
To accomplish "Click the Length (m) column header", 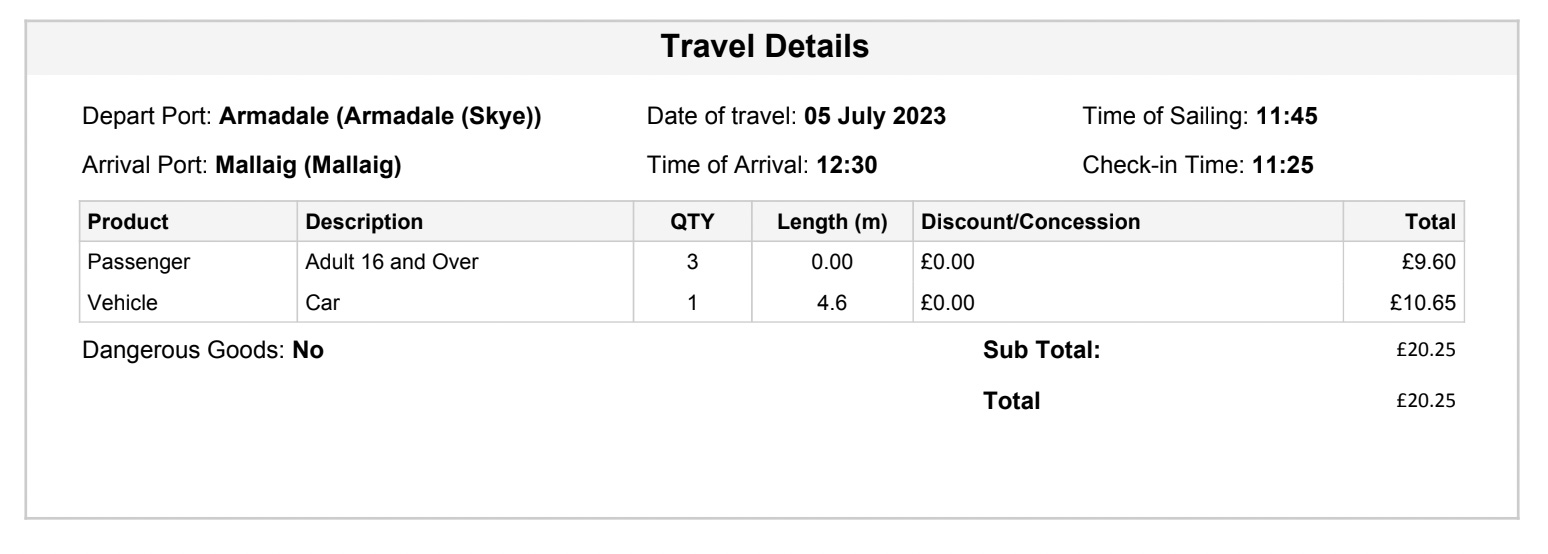I will coord(833,222).
